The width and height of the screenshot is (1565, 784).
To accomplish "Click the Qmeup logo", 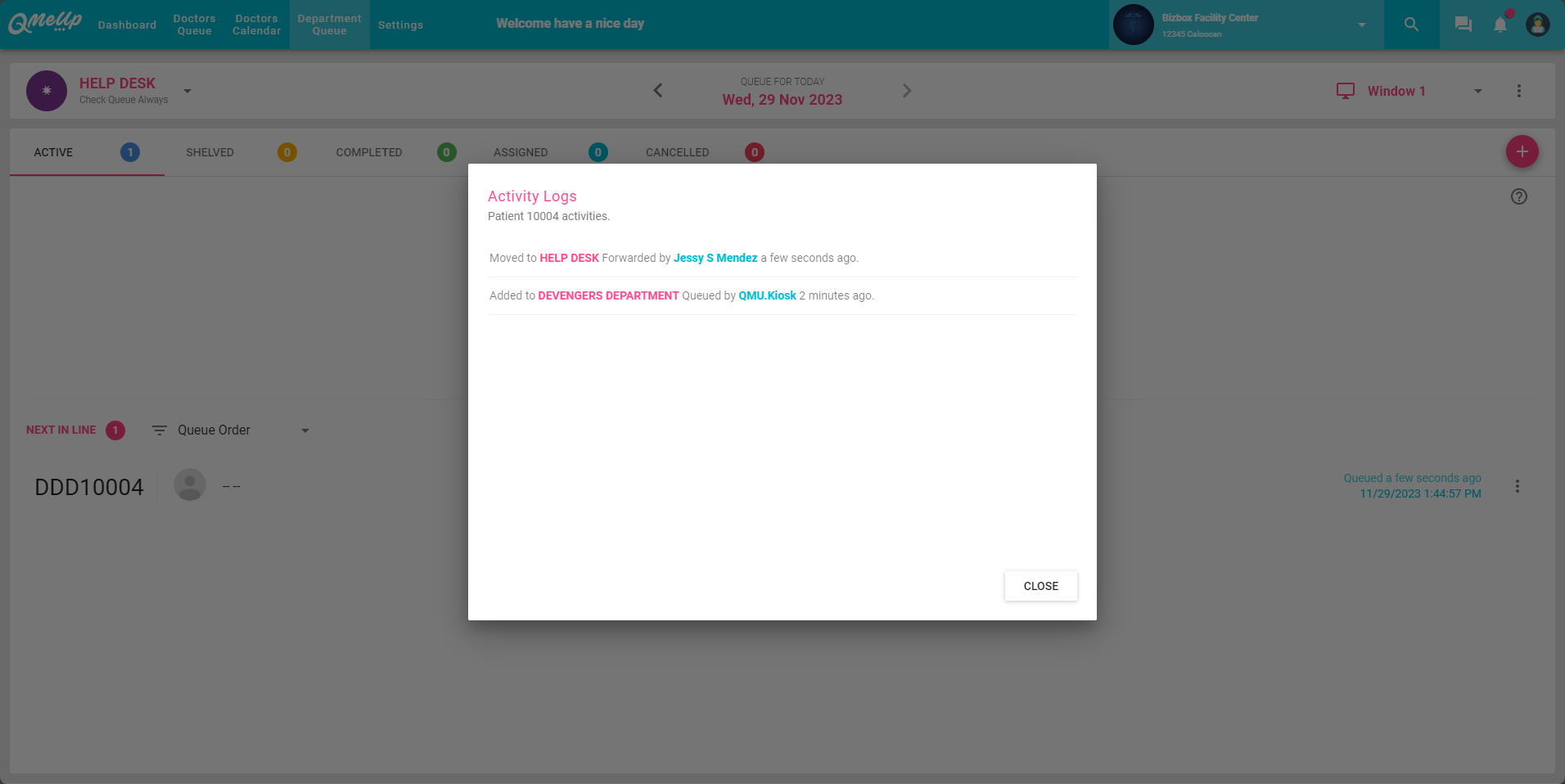I will click(43, 23).
